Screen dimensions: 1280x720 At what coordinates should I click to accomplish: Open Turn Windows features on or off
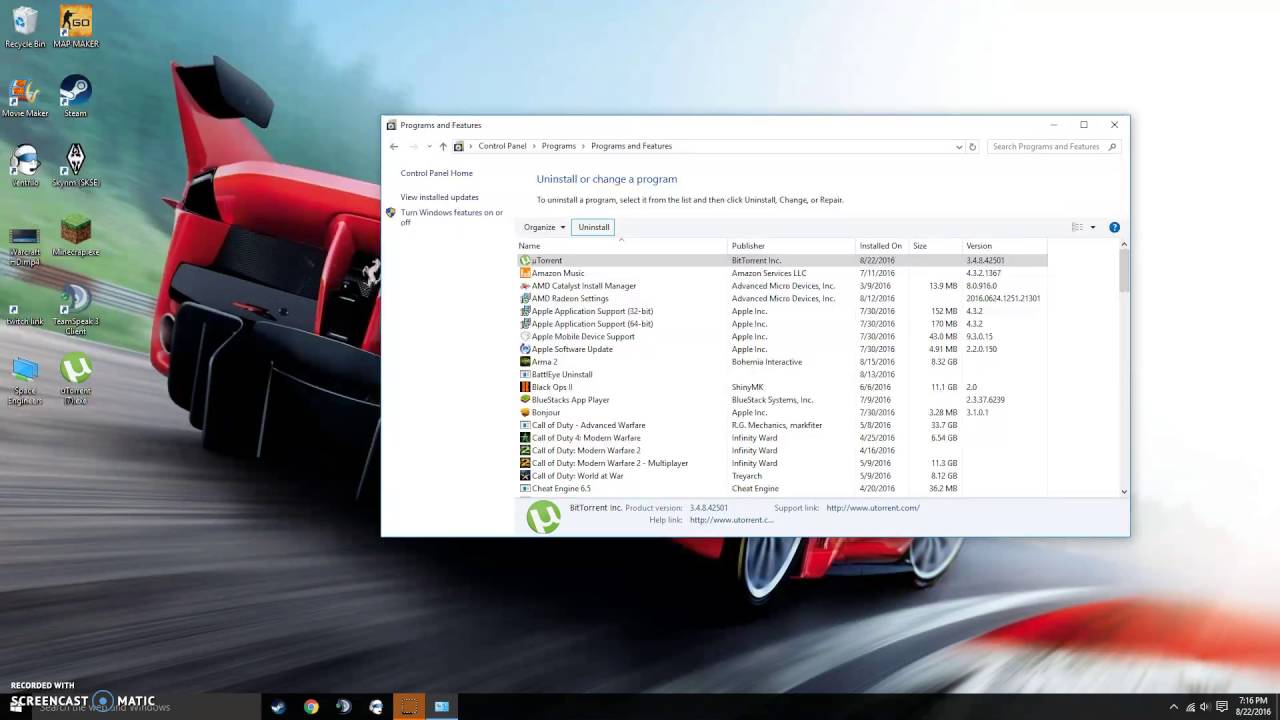(452, 217)
